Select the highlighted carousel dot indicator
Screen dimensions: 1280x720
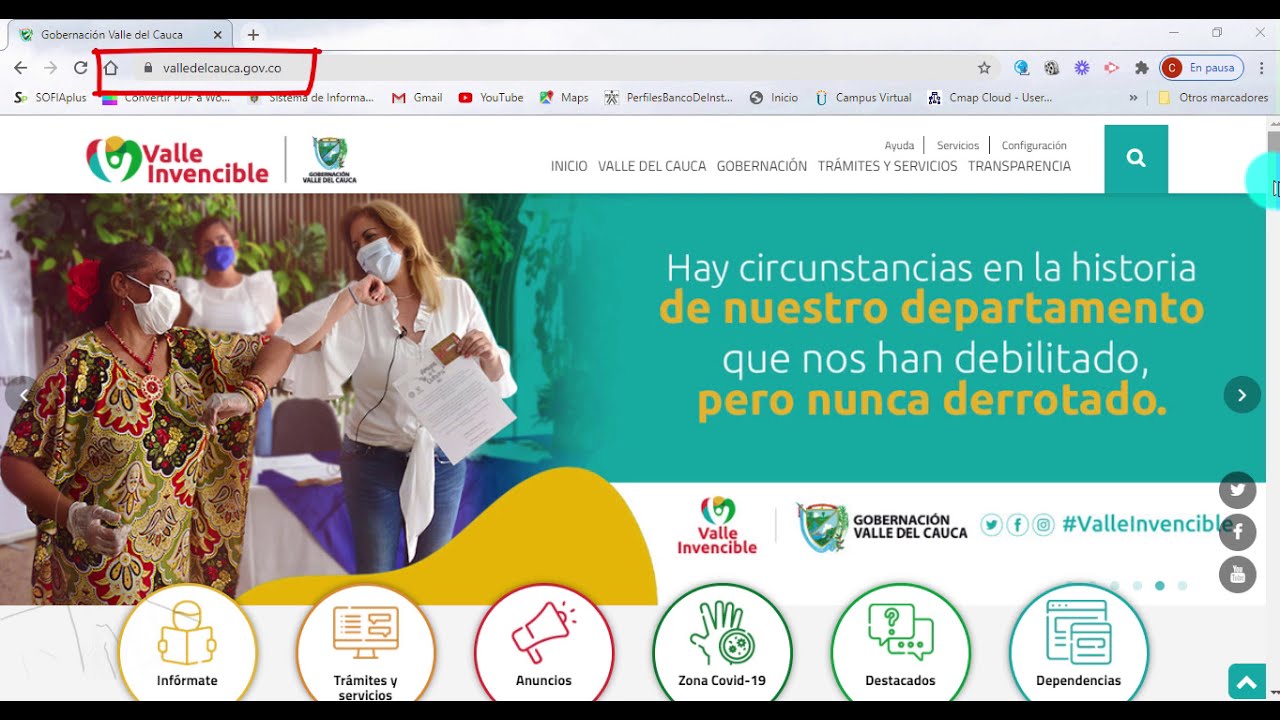1160,586
